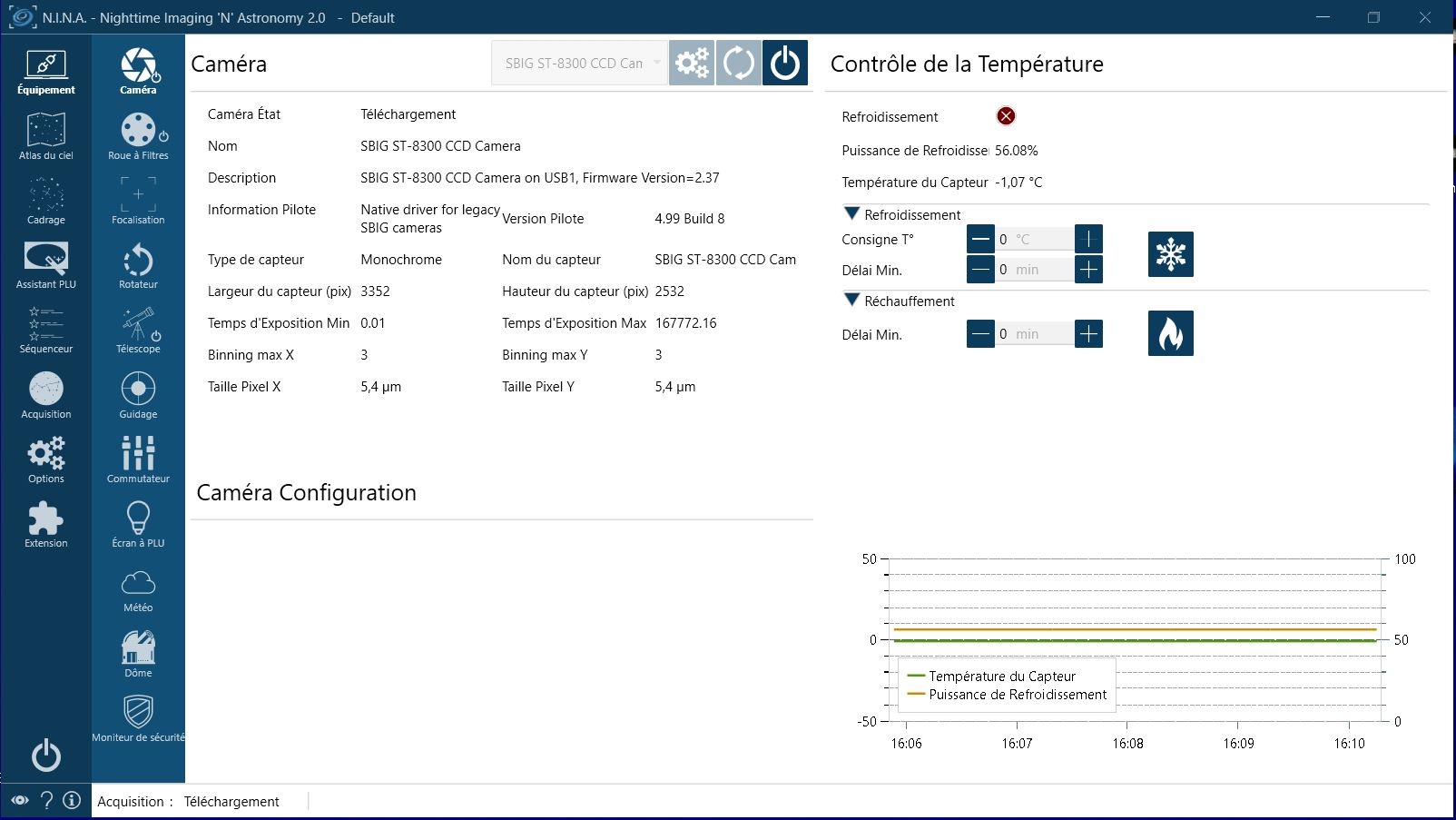Collapse the Refroidissement section

851,214
